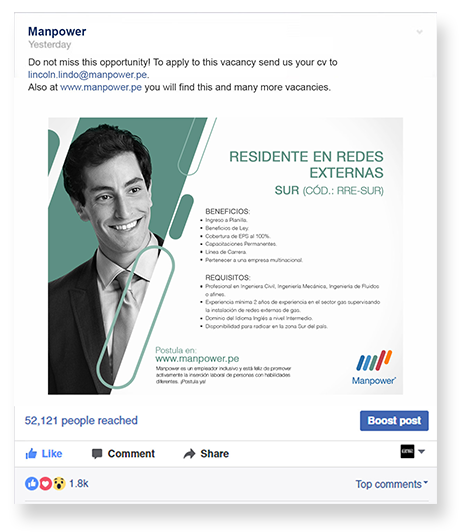Screen dimensions: 470x532
Task: Open the post-as identity dropdown arrow
Action: tap(421, 452)
